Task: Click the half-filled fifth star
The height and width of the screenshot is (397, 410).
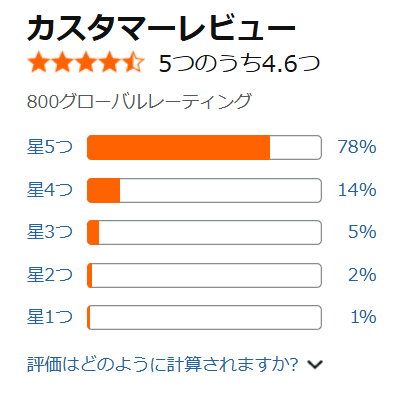Action: (134, 62)
